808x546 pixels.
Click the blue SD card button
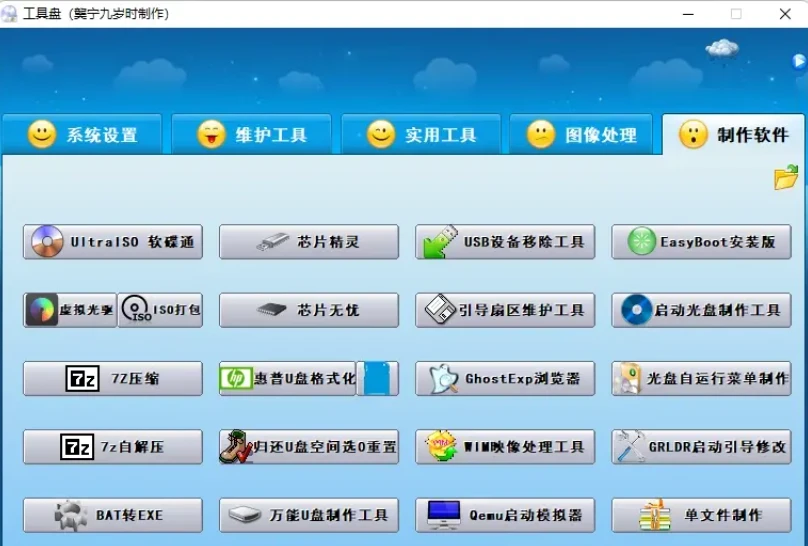[x=378, y=379]
